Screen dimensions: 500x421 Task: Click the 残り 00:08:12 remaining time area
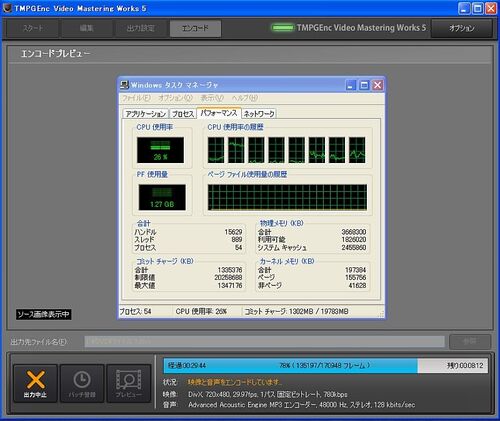coord(465,366)
